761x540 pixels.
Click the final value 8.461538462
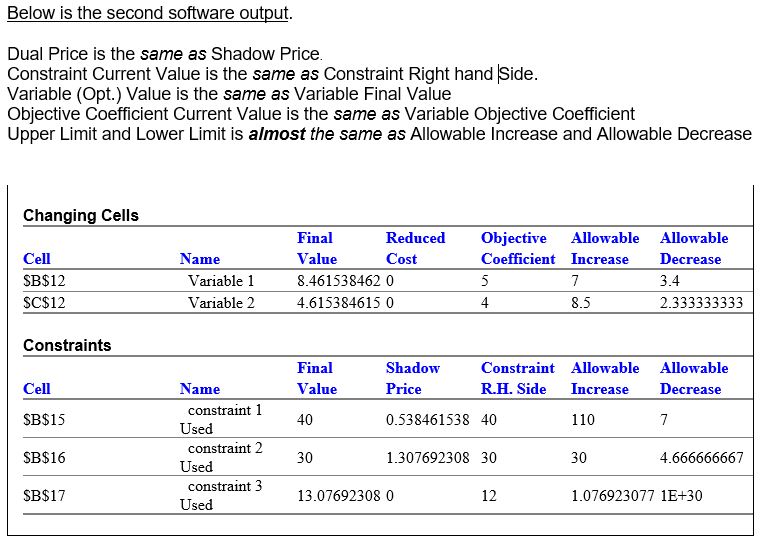click(339, 281)
